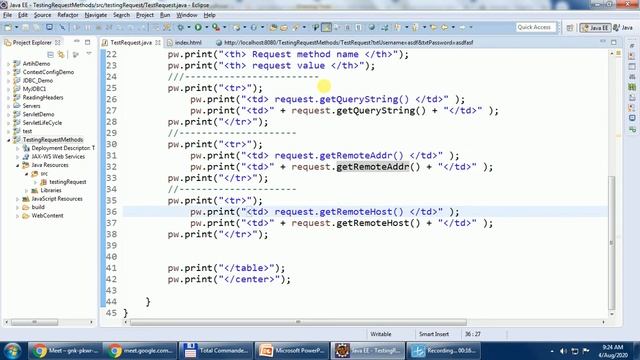640x360 pixels.
Task: Maximize the Project Explorer panel
Action: [87, 42]
